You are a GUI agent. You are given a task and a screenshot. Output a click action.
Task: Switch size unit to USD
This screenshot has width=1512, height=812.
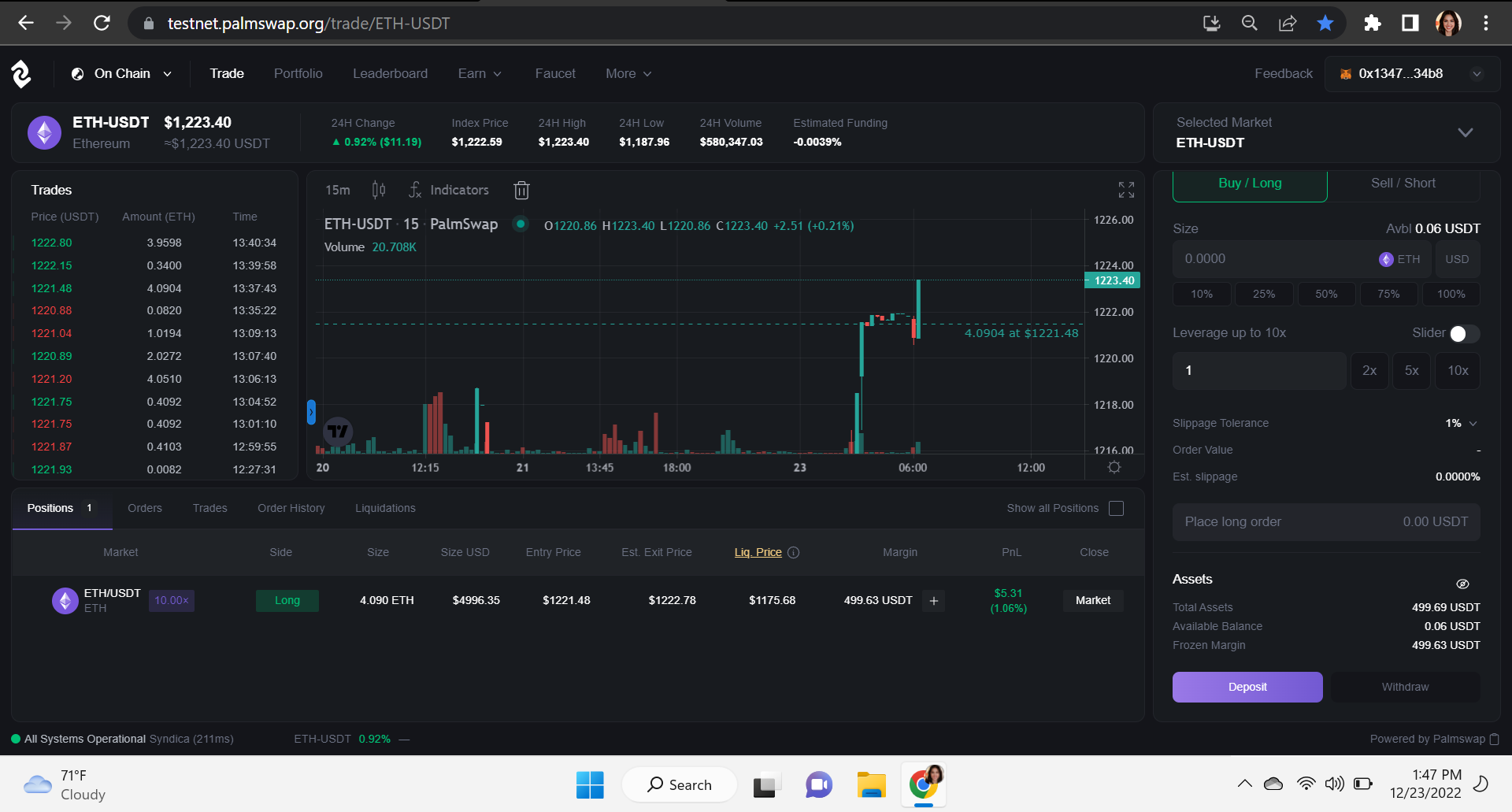click(x=1457, y=259)
